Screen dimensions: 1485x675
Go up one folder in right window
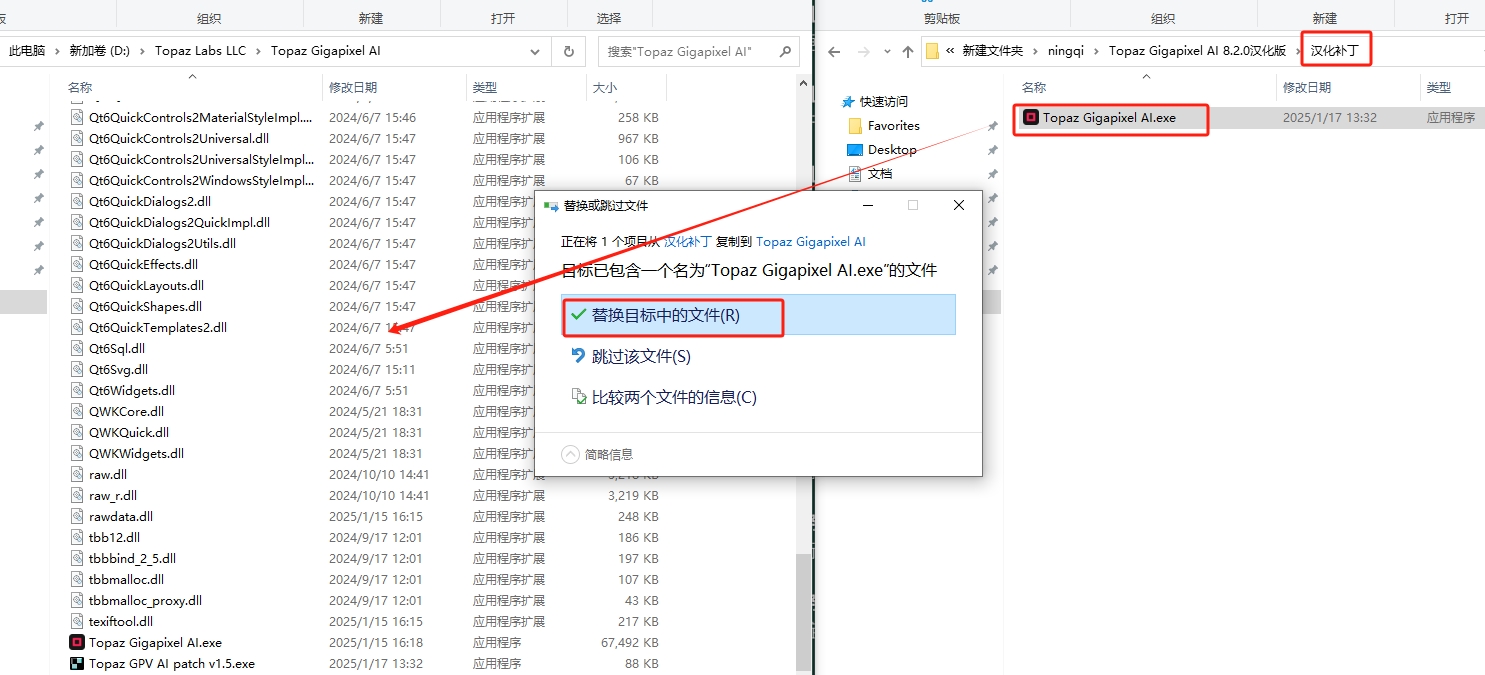(907, 52)
